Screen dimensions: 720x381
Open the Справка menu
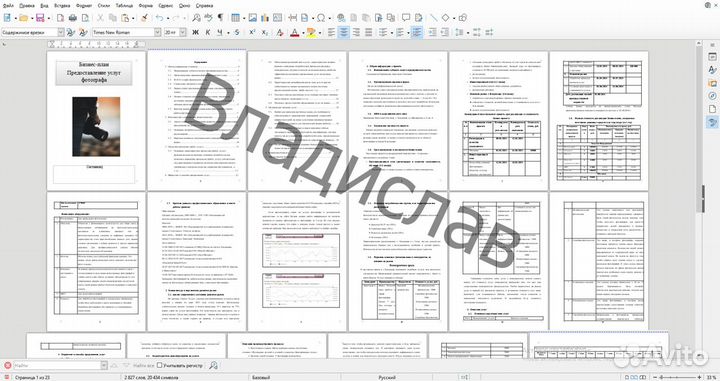tap(204, 6)
